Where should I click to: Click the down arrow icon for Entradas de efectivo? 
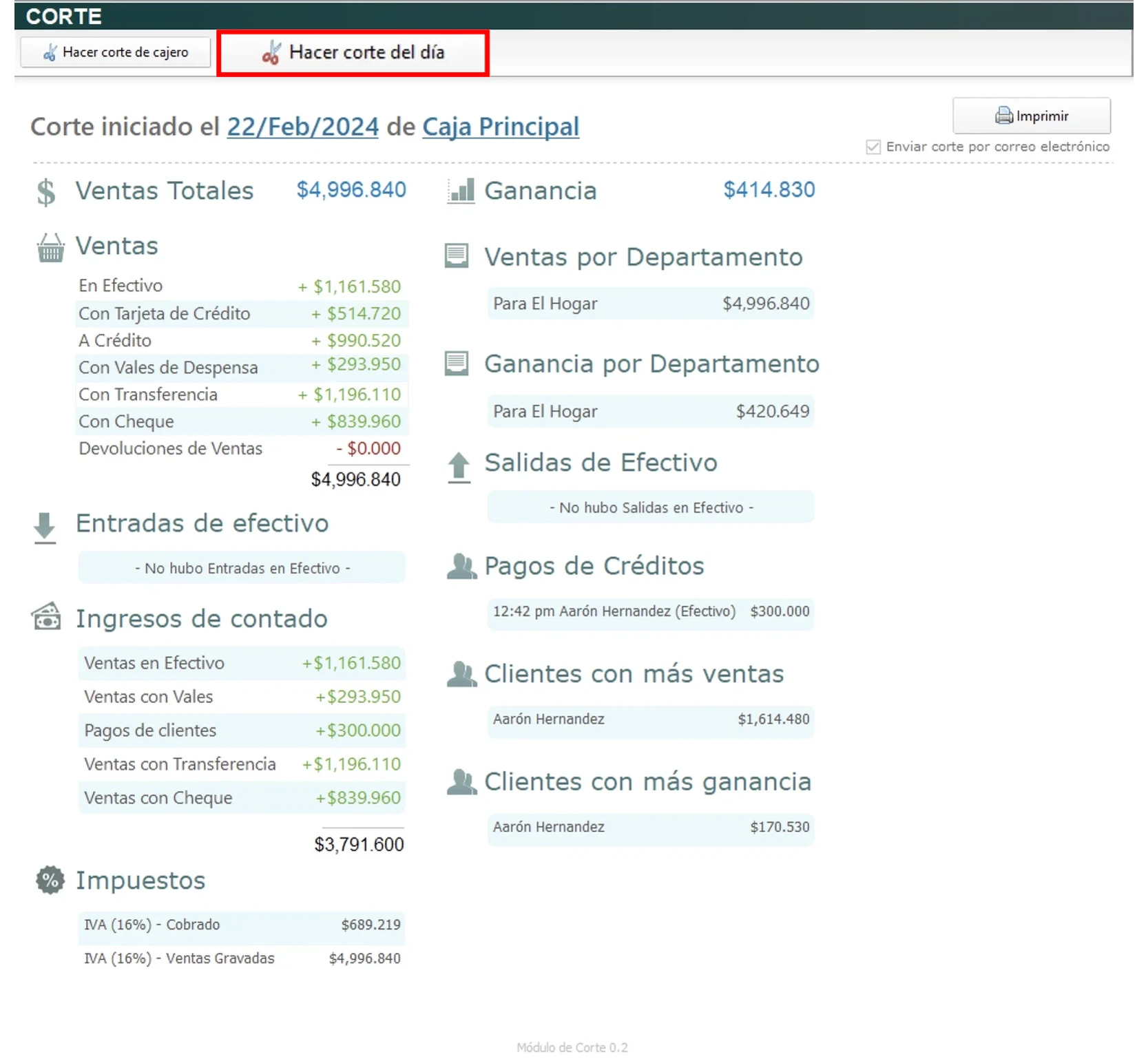point(45,527)
